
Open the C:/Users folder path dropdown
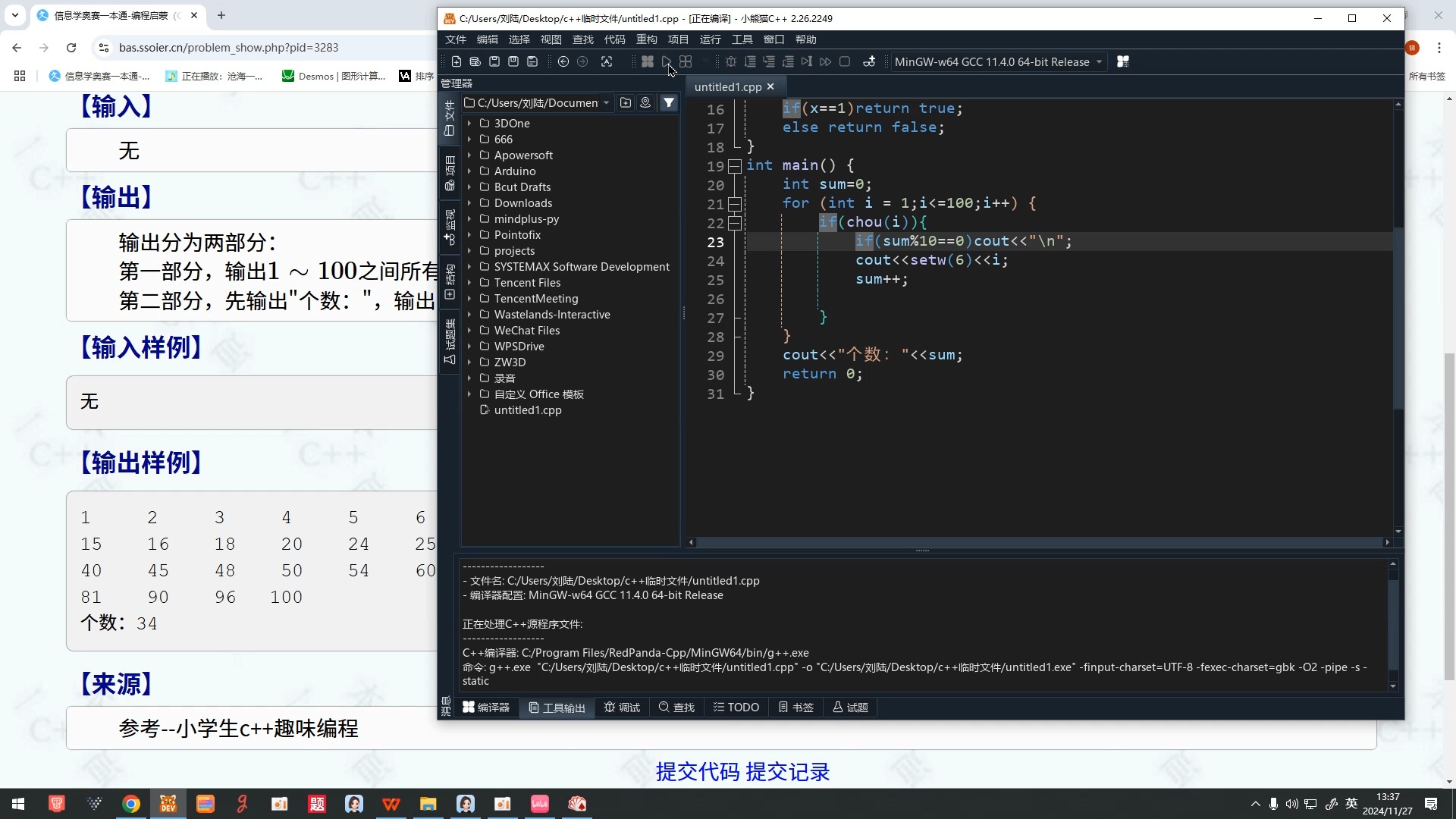[606, 103]
